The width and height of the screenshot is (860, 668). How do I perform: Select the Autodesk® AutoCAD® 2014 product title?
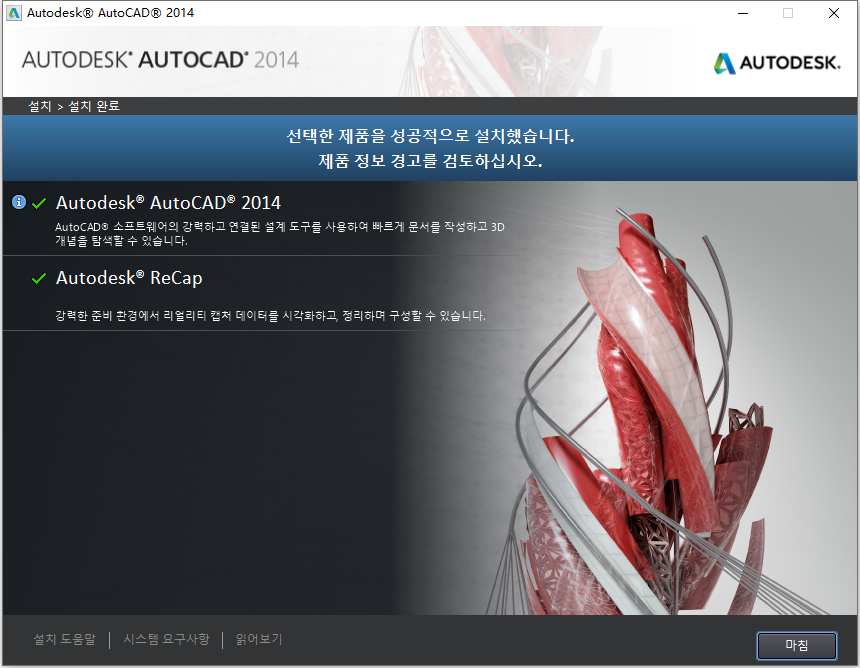click(x=168, y=203)
